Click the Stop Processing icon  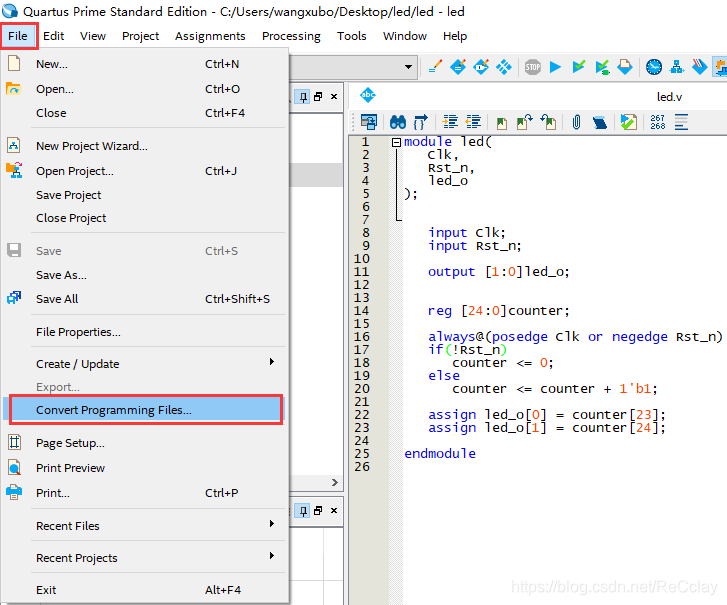tap(533, 67)
